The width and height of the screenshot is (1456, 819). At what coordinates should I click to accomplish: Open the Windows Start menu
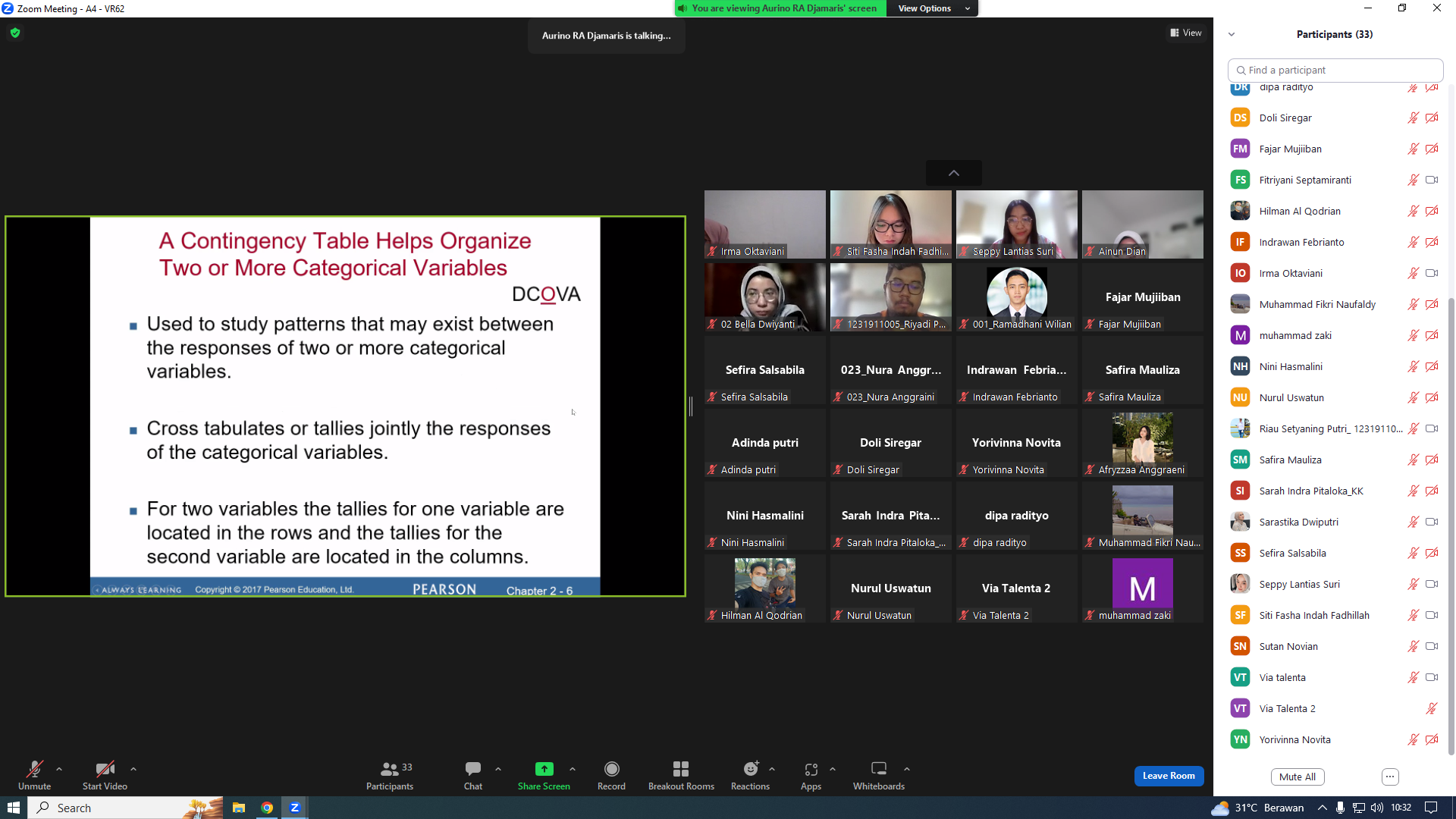[14, 808]
